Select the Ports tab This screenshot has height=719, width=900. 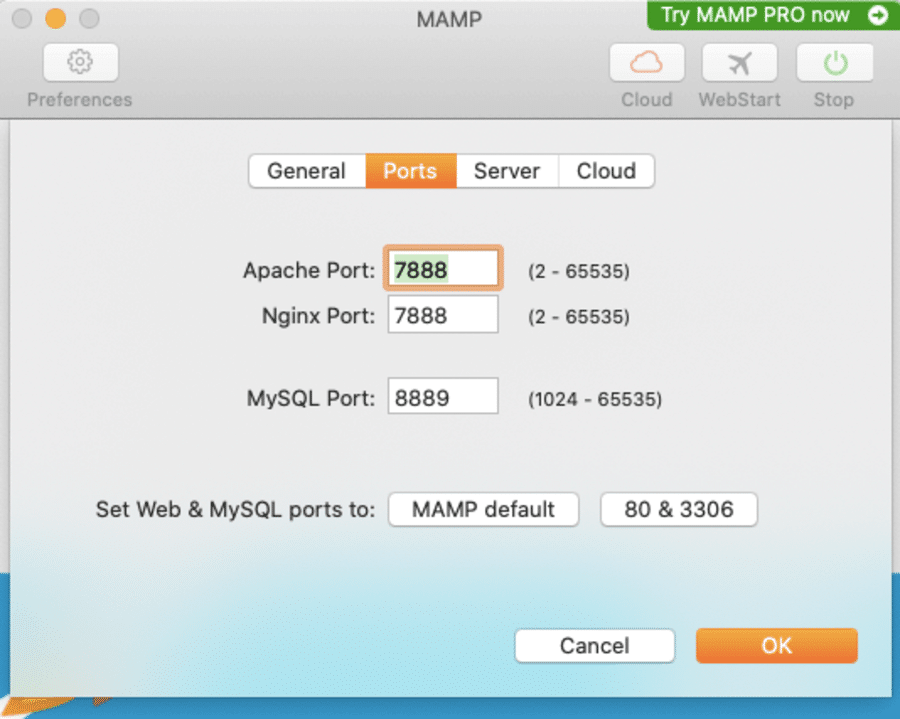click(410, 171)
